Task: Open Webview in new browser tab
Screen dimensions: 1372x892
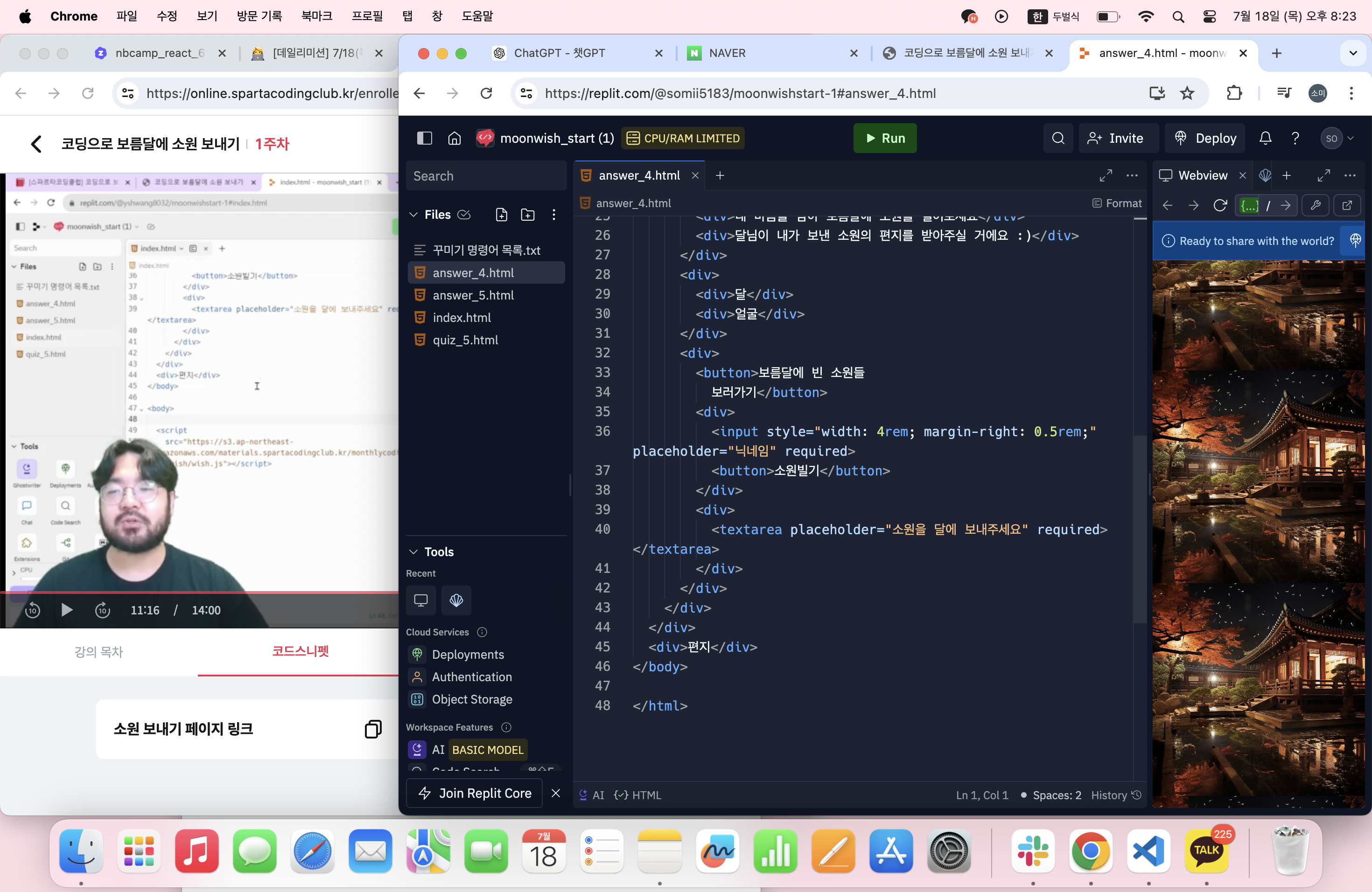Action: 1347,205
